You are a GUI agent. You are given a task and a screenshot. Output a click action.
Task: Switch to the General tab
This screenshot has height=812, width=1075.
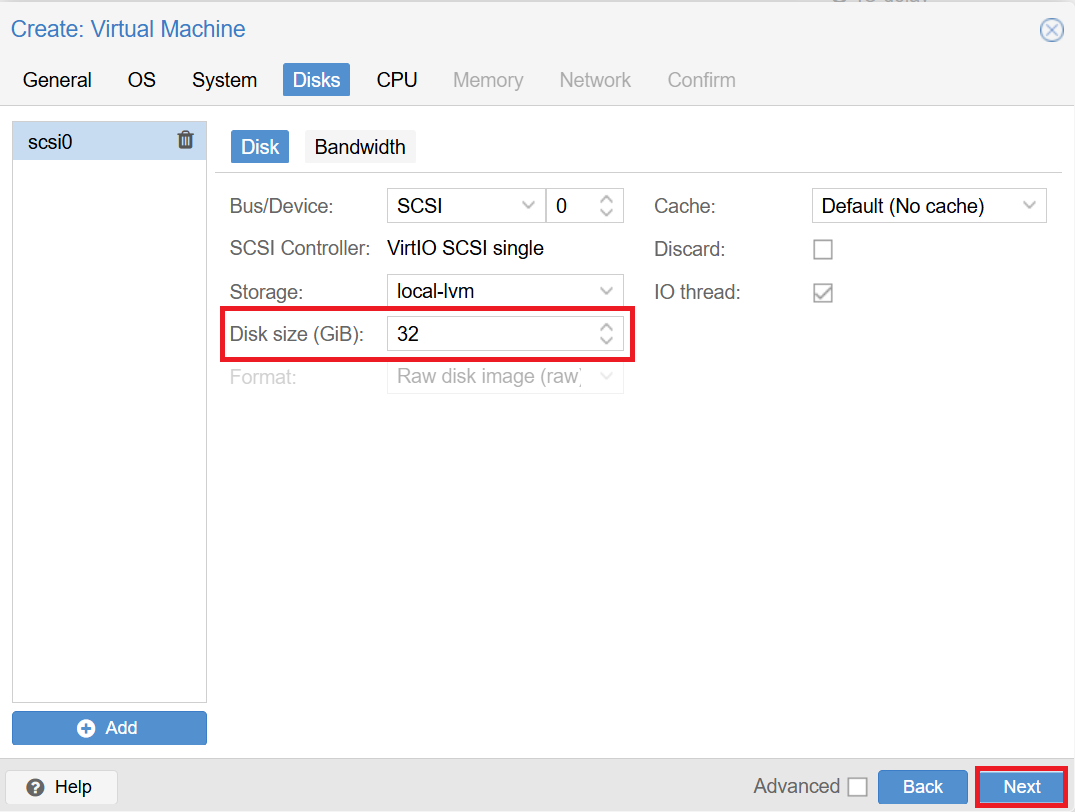[x=57, y=80]
